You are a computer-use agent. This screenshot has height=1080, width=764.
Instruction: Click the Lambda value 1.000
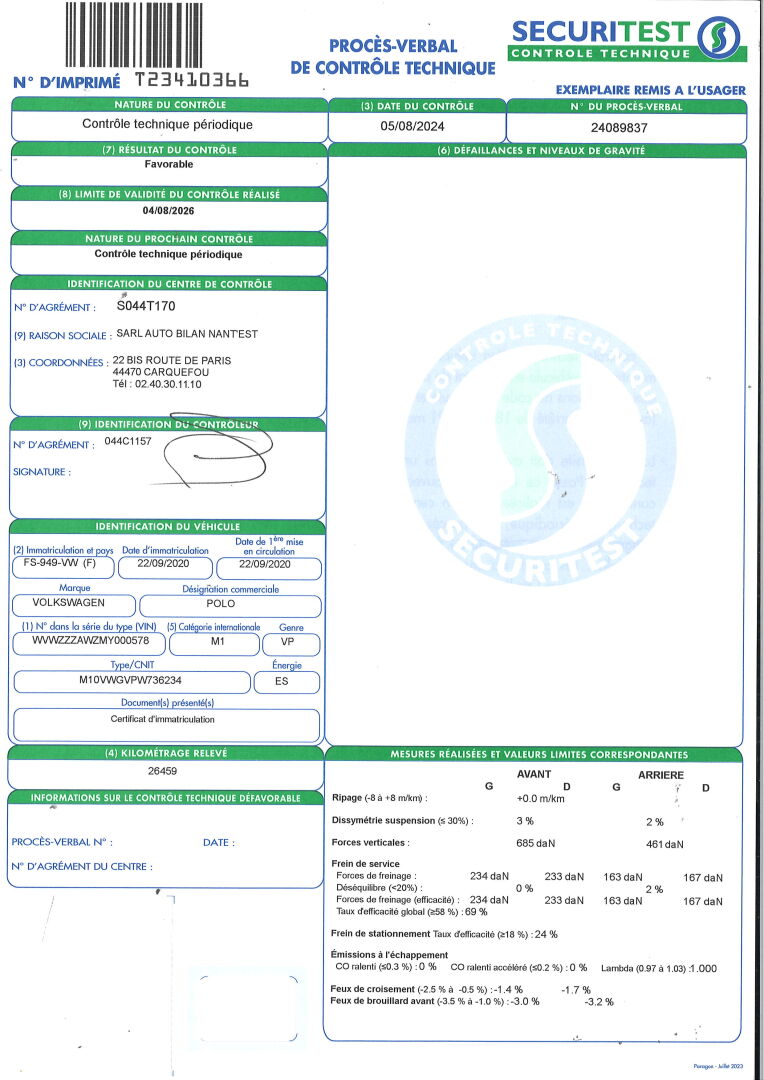tap(703, 968)
